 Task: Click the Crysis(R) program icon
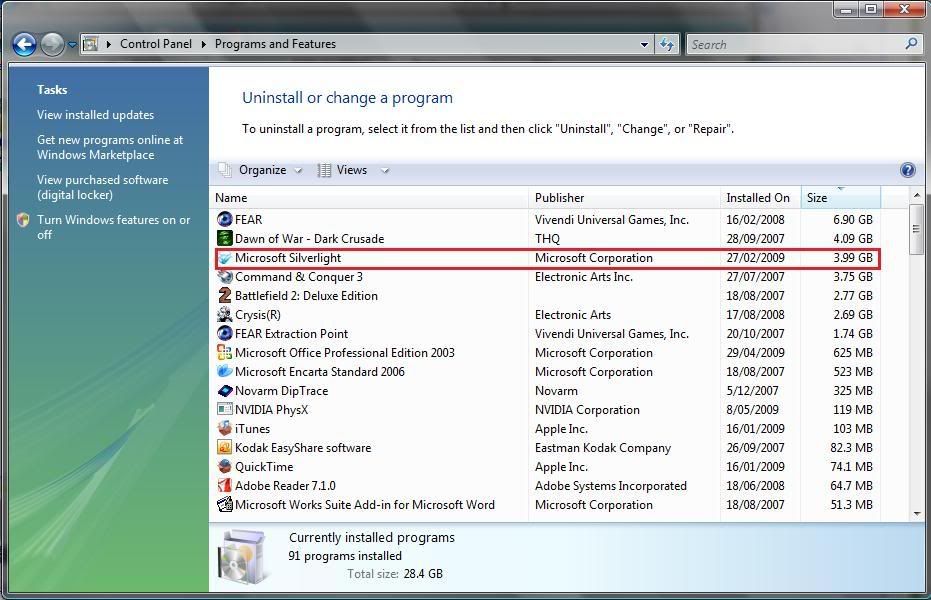tap(224, 314)
